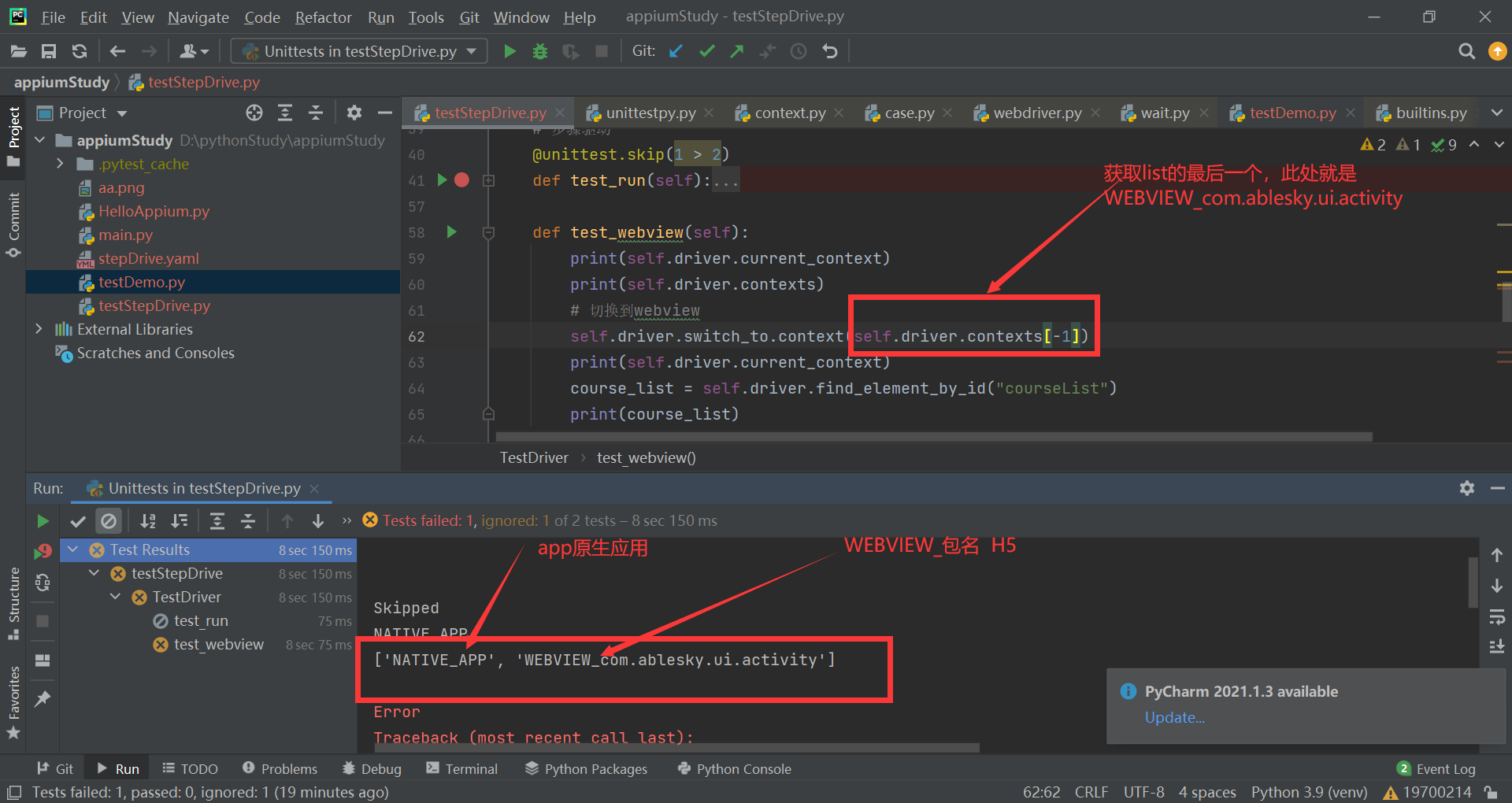This screenshot has height=803, width=1512.
Task: Switch to the webdriver.py editor tab
Action: 1037,113
